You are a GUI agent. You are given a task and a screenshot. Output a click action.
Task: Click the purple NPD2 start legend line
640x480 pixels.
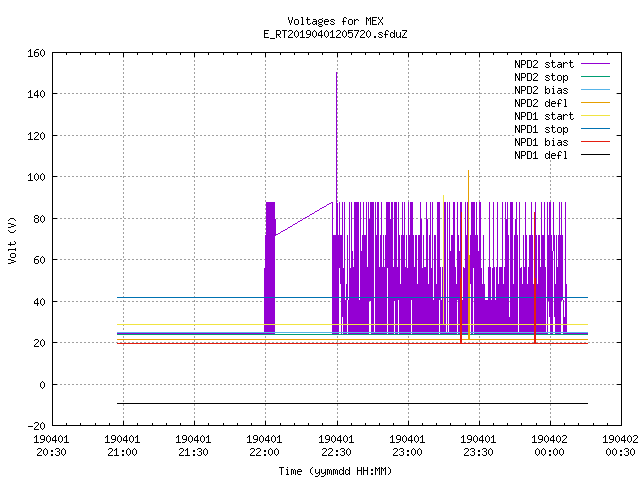pyautogui.click(x=596, y=64)
